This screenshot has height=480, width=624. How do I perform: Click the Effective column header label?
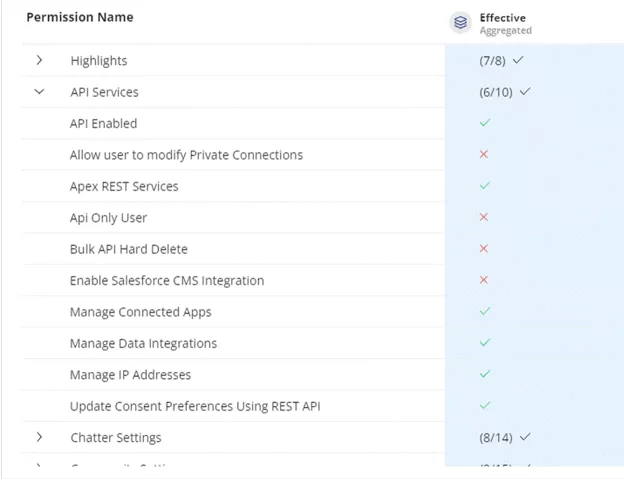(x=502, y=18)
